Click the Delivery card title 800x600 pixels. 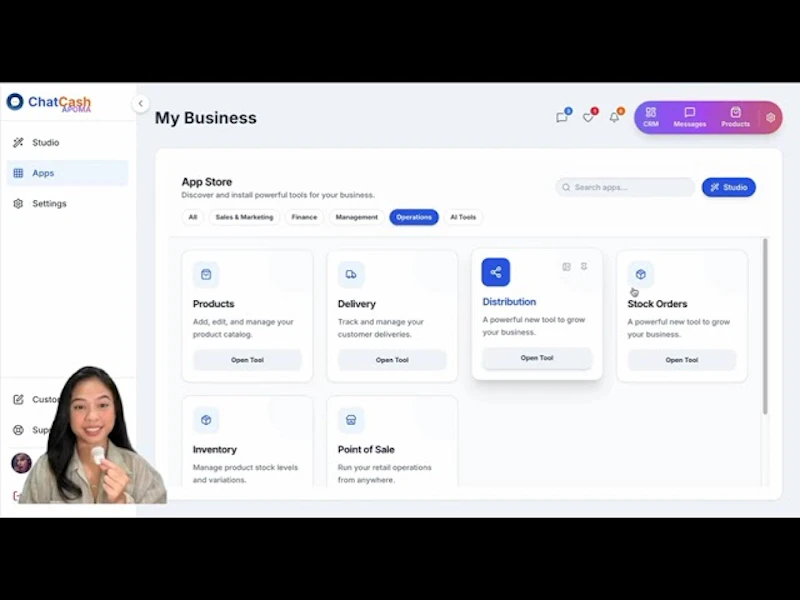(357, 304)
